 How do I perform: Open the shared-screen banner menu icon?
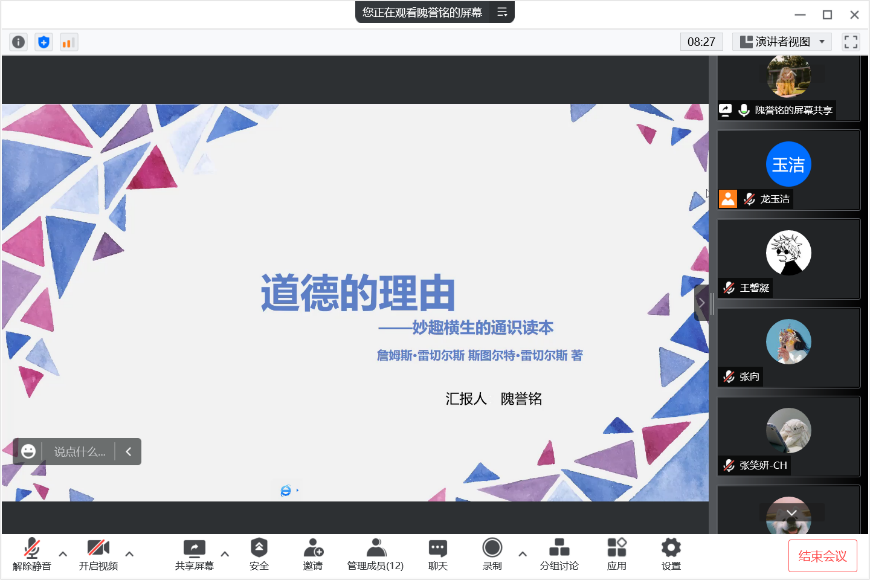click(502, 12)
